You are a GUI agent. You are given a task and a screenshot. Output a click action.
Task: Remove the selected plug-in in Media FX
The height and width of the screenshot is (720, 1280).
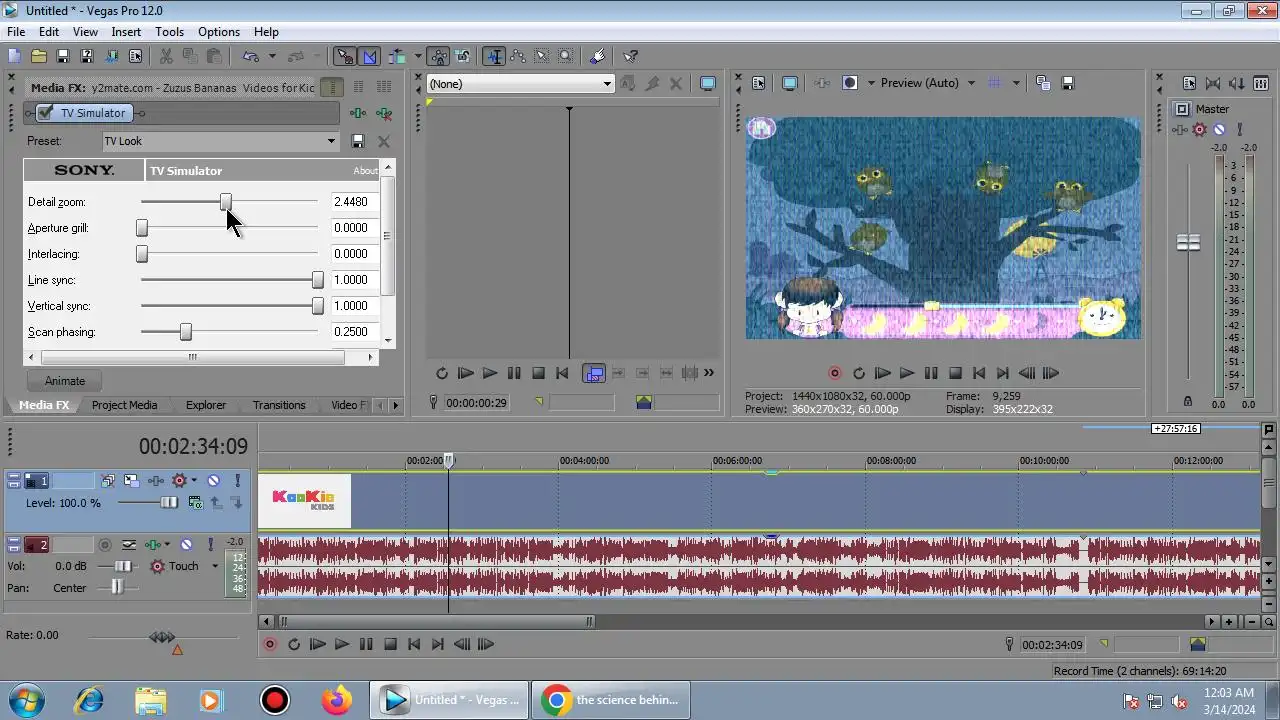coord(383,114)
